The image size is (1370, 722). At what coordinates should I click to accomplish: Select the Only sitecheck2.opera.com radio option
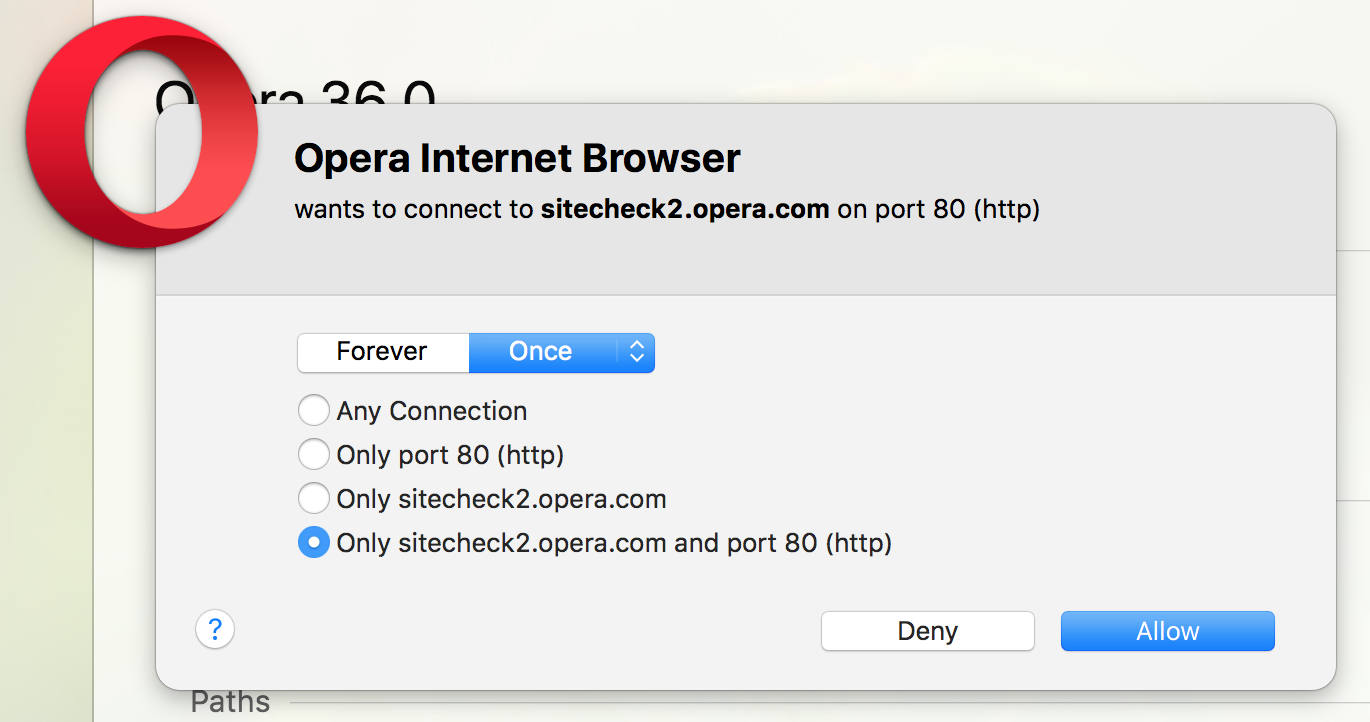[314, 499]
